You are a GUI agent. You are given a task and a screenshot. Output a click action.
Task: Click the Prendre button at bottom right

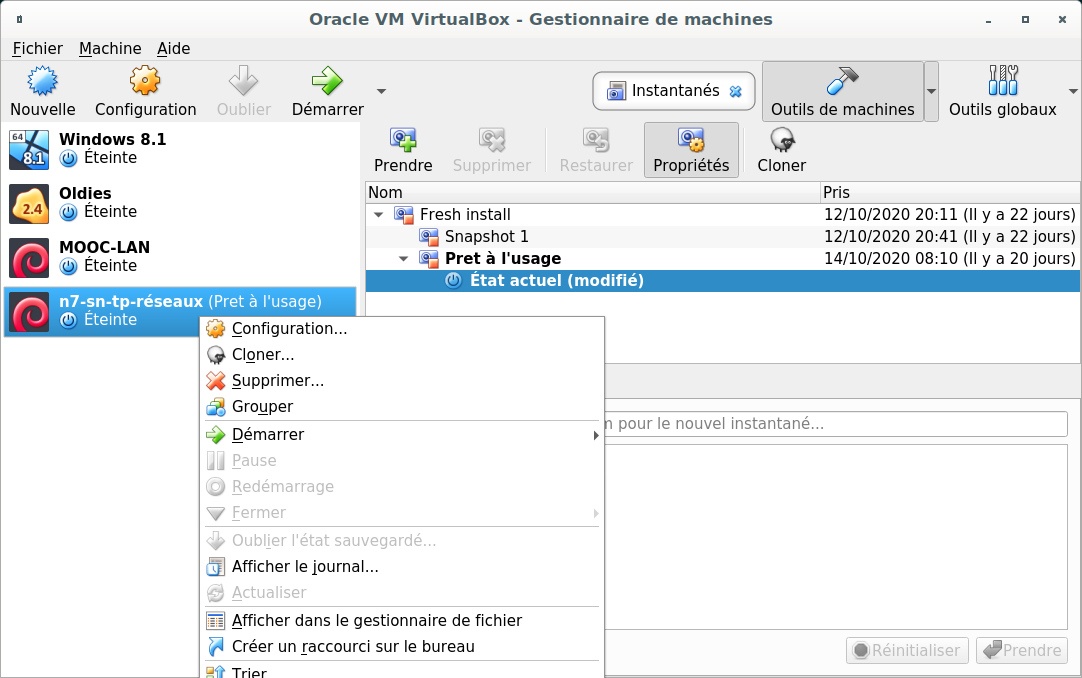click(1022, 650)
